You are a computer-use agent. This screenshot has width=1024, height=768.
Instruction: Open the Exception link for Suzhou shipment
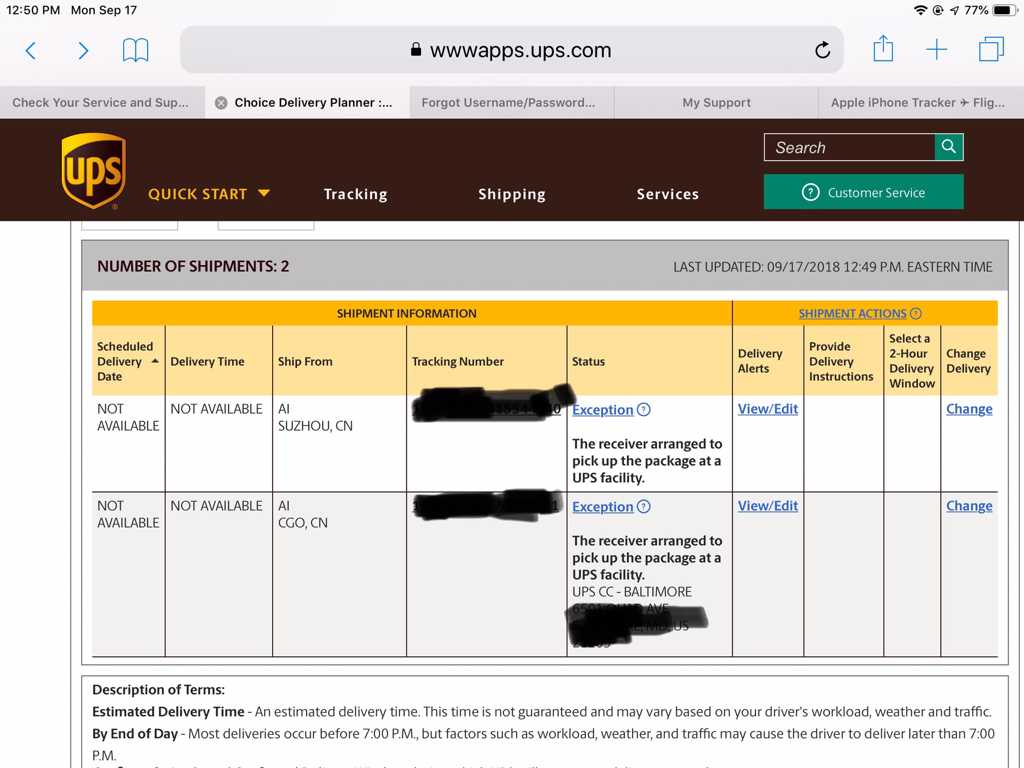pos(602,410)
